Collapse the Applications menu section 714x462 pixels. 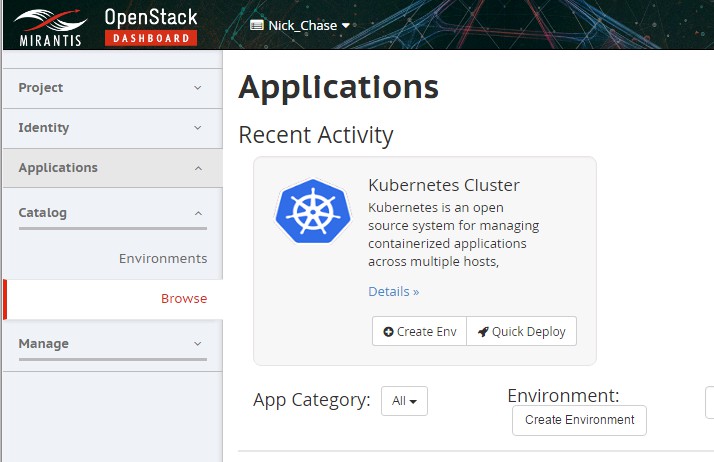(x=112, y=168)
